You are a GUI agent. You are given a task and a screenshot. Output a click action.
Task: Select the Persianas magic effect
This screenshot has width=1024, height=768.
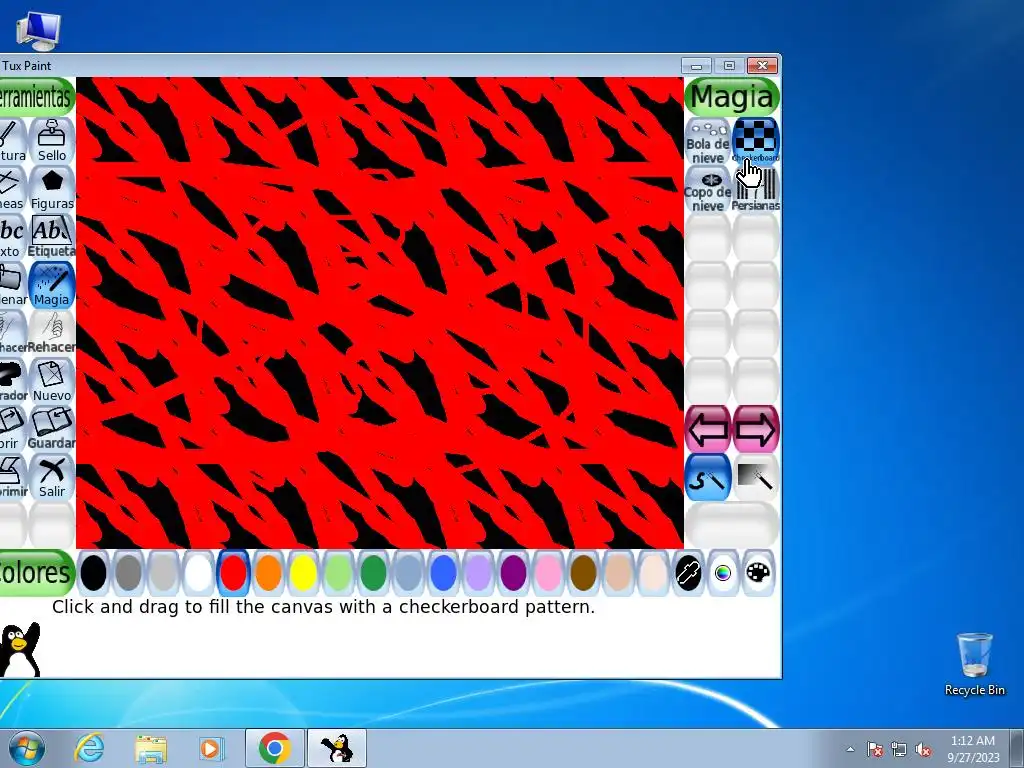click(x=756, y=189)
